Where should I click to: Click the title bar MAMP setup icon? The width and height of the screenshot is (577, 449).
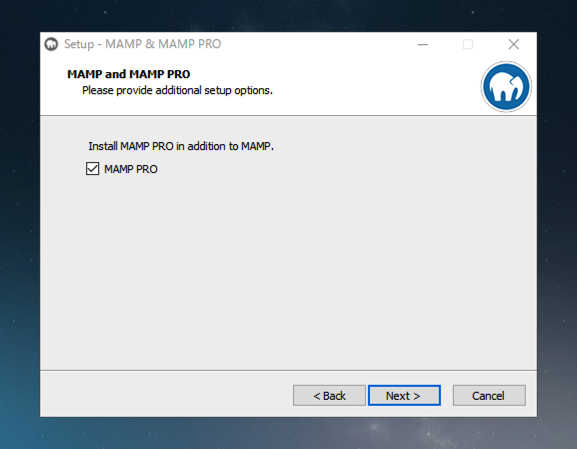click(52, 44)
